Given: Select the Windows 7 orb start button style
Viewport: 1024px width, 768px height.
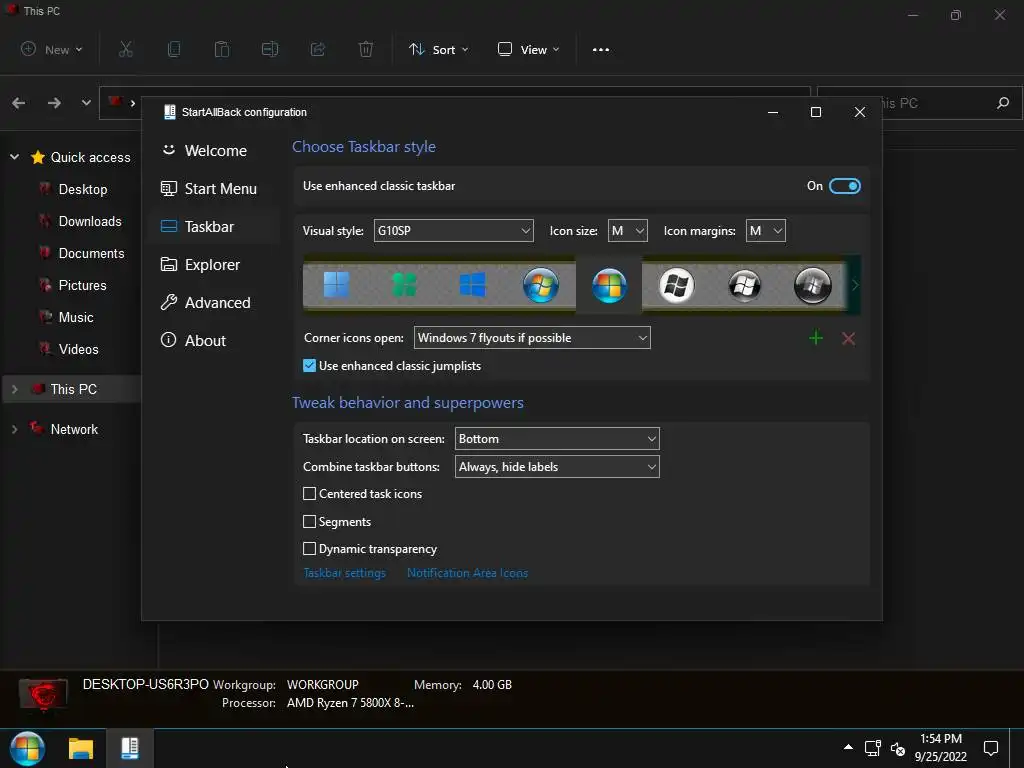Looking at the screenshot, I should pyautogui.click(x=541, y=285).
